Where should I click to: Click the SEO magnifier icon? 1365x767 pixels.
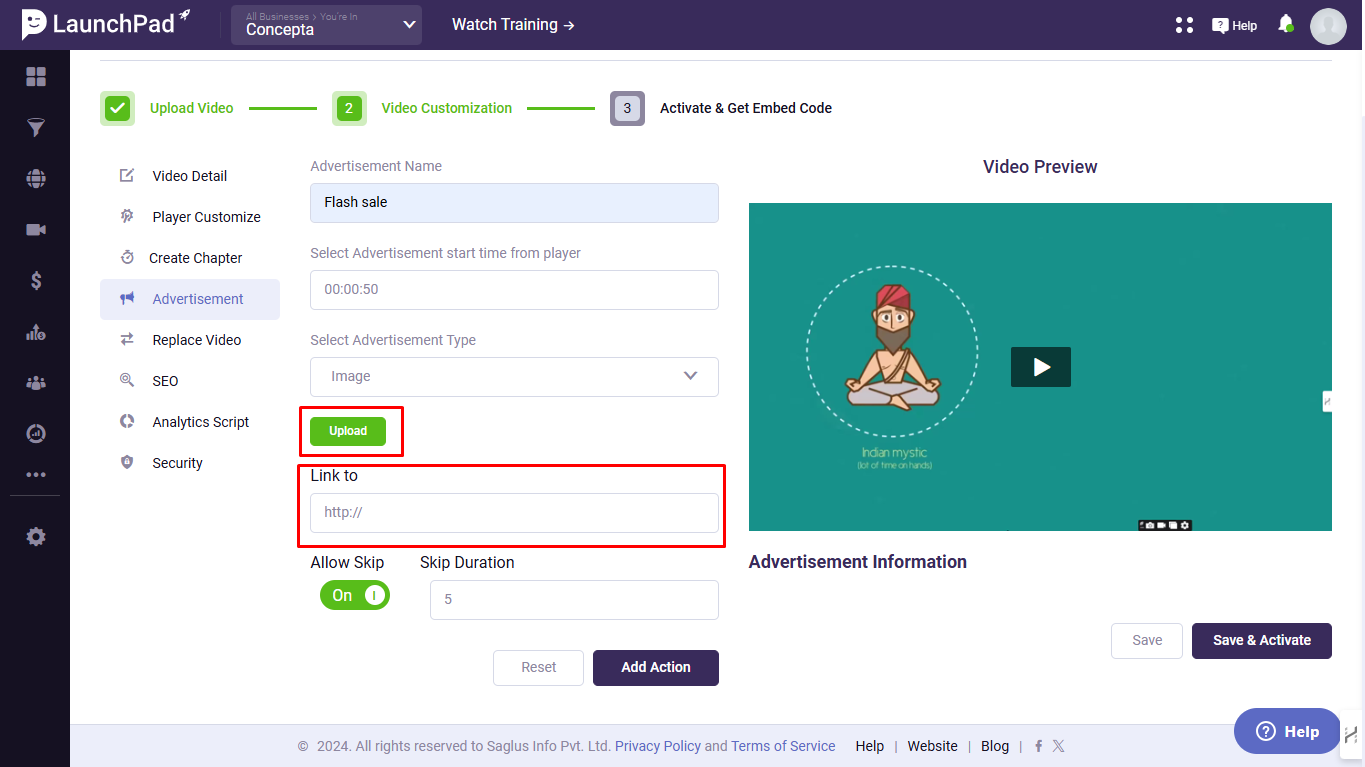coord(127,381)
